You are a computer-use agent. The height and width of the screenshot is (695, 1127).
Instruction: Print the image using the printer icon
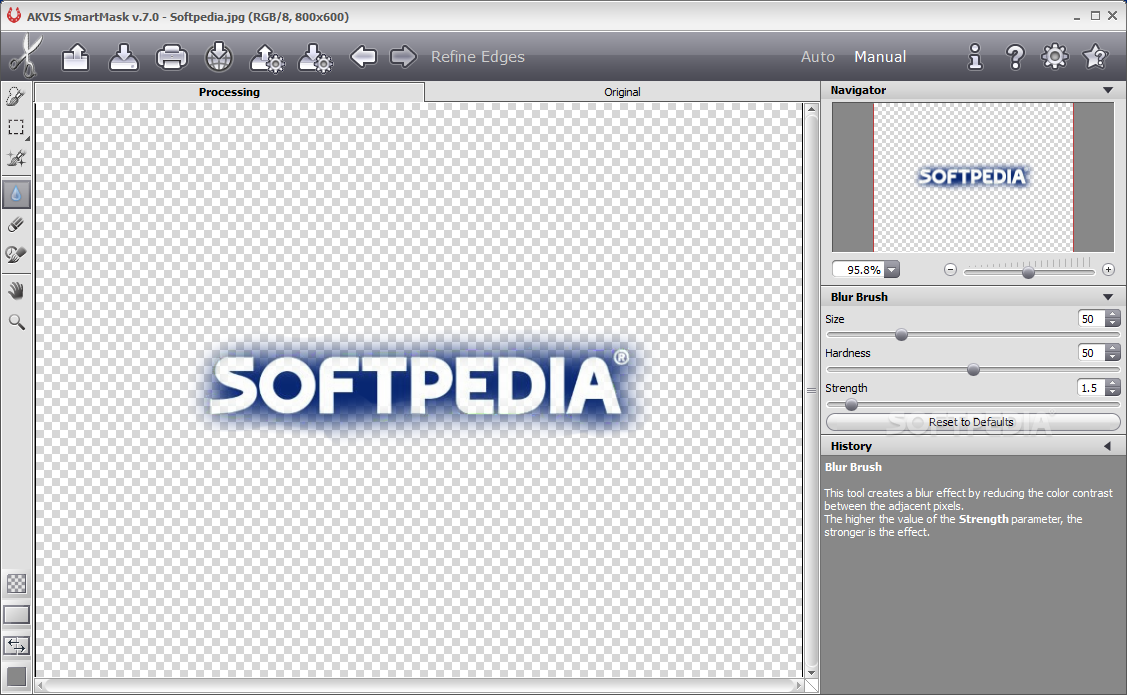pos(172,57)
